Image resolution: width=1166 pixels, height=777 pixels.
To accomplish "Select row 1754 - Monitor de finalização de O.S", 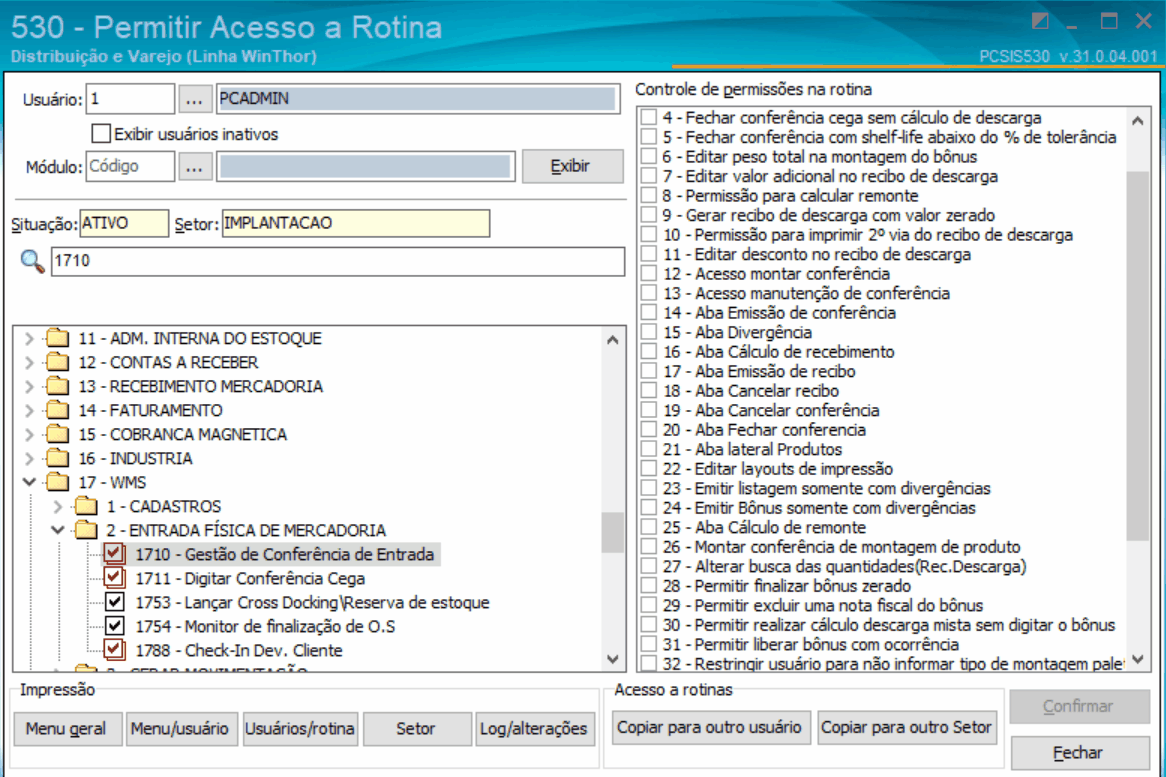I will tap(265, 626).
